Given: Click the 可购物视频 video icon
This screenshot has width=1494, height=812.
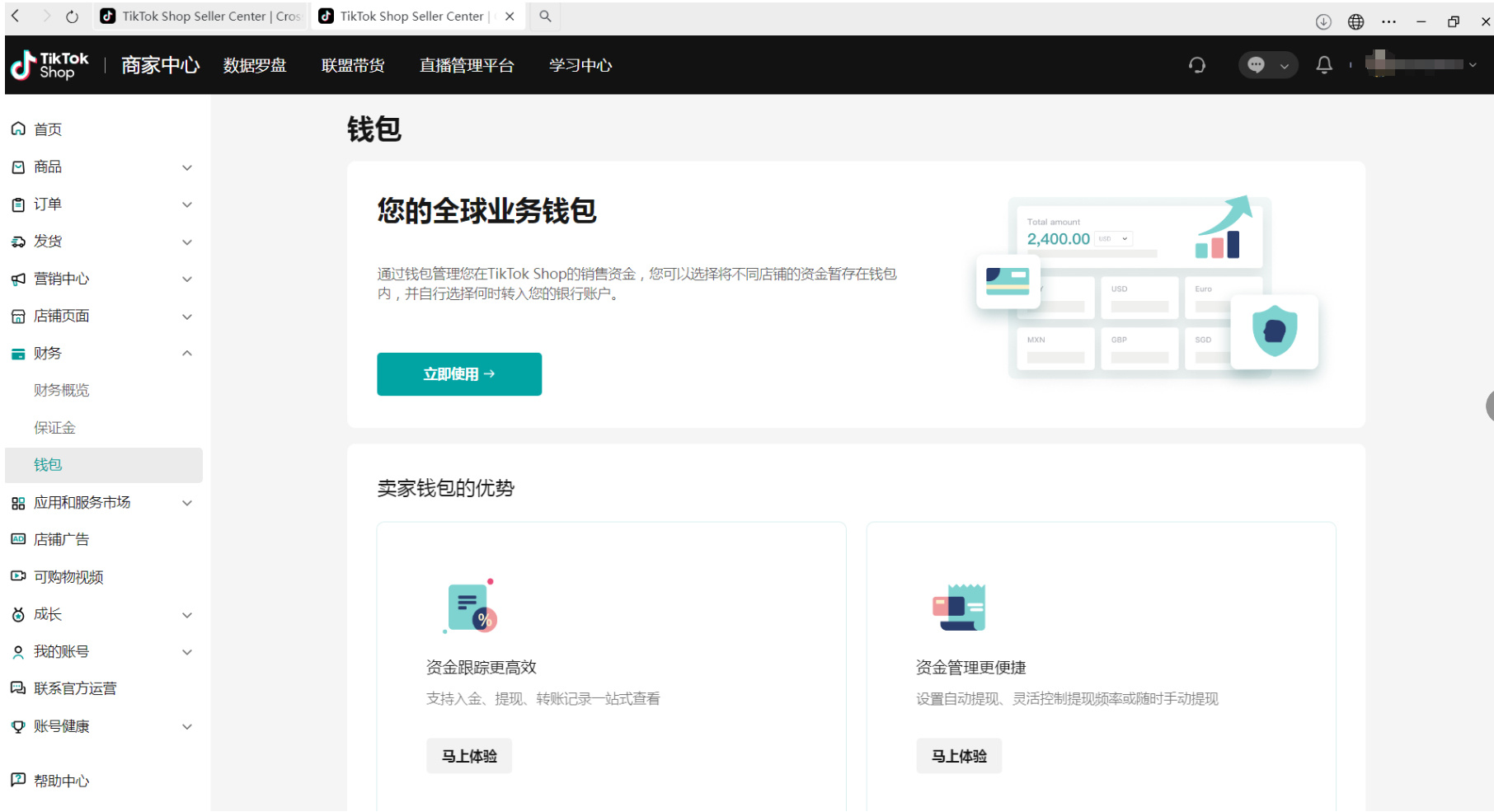Looking at the screenshot, I should pyautogui.click(x=18, y=576).
